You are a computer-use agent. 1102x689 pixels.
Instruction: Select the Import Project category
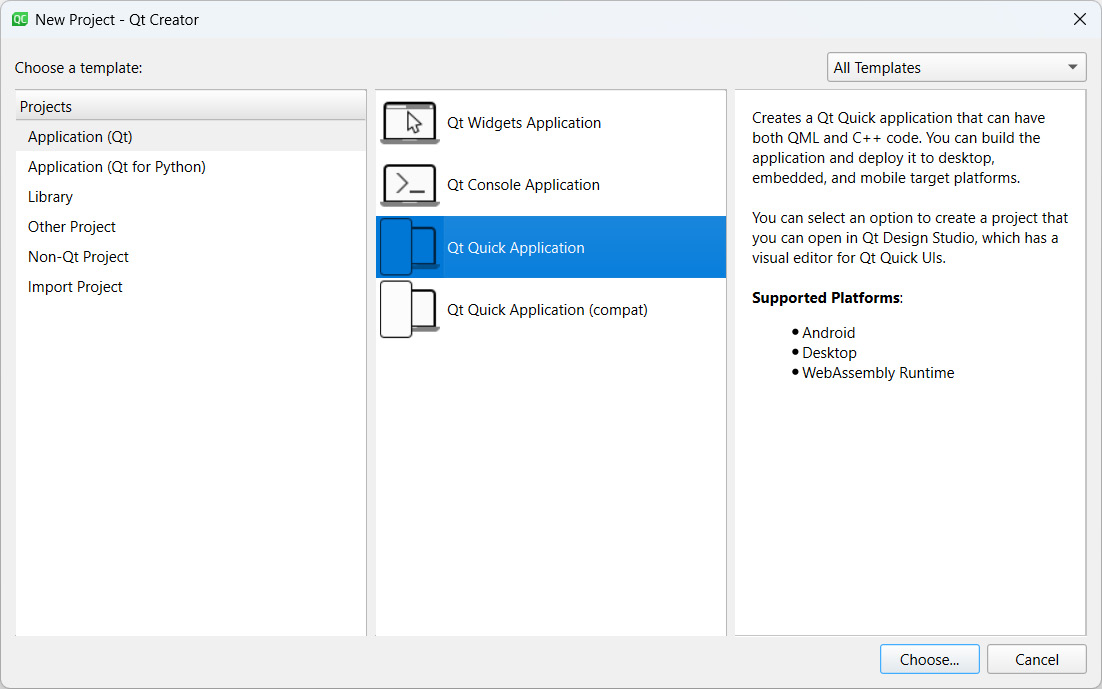pyautogui.click(x=190, y=287)
